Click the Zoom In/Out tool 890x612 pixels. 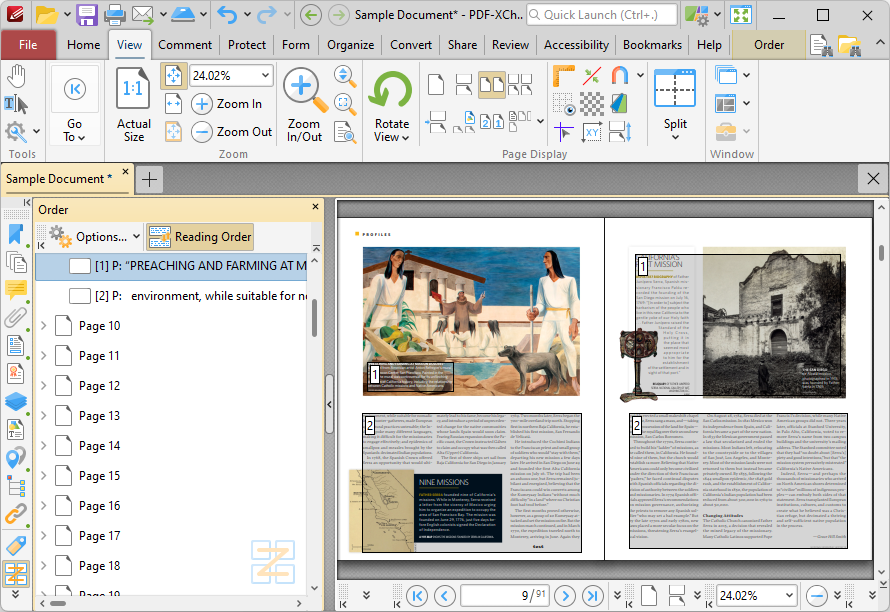pyautogui.click(x=304, y=105)
